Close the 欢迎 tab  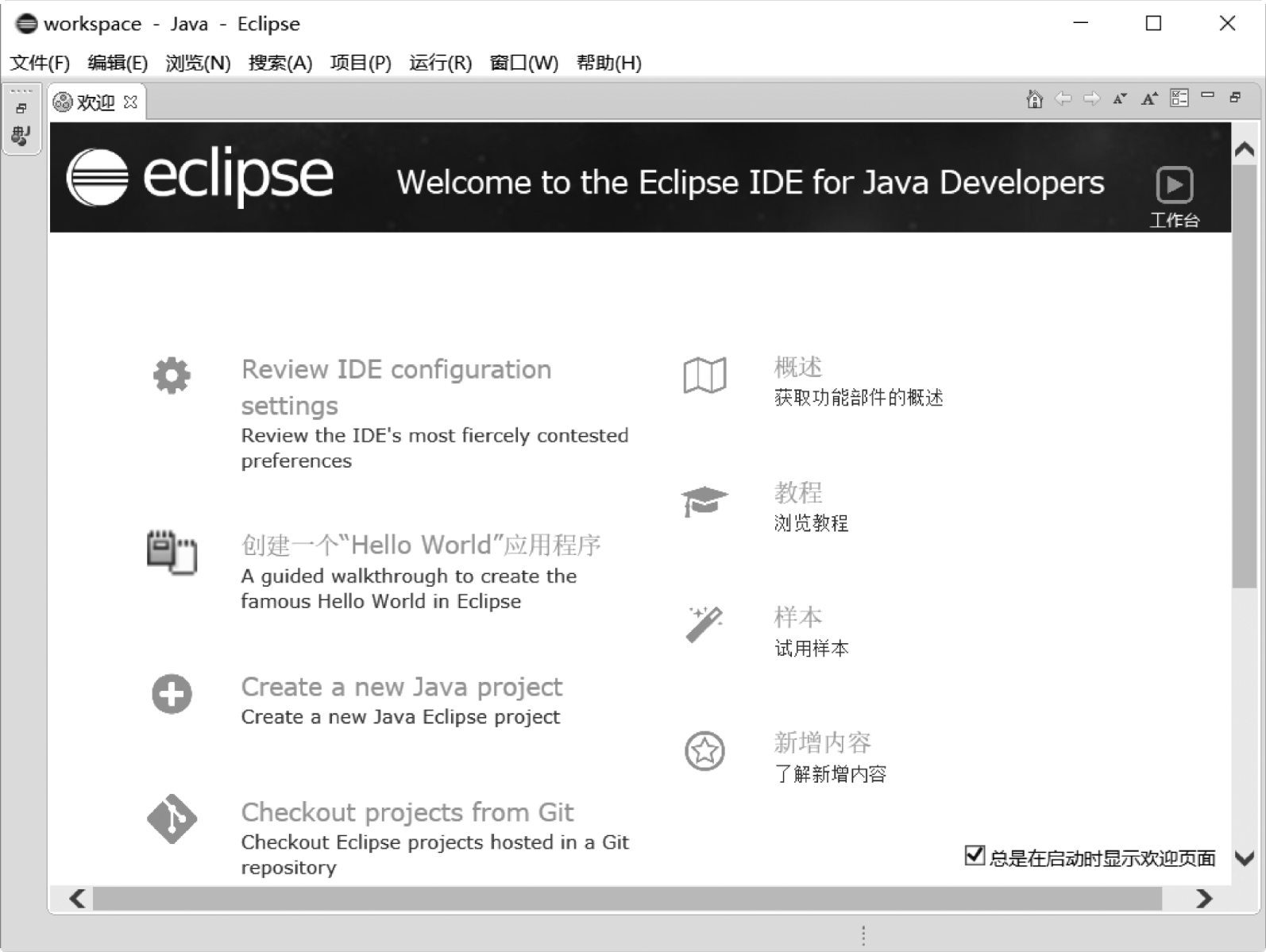131,102
